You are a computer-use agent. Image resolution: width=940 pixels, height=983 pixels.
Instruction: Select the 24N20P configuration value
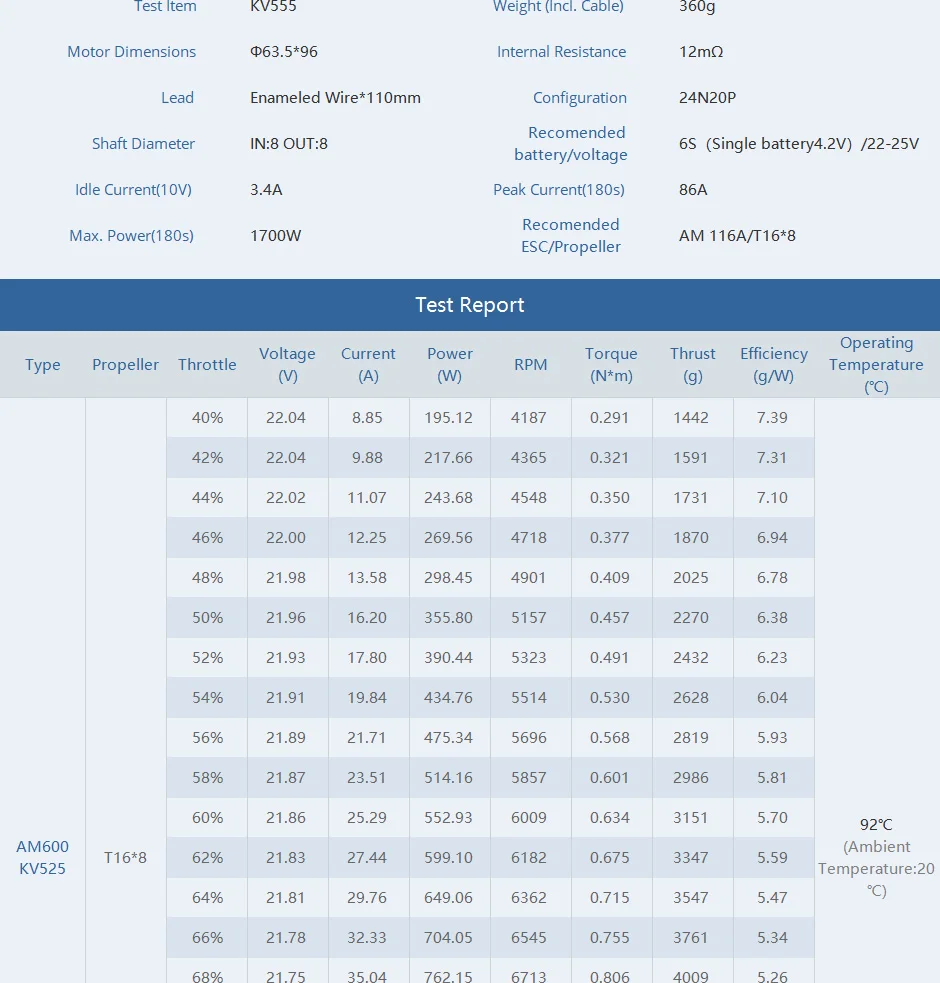pos(707,97)
